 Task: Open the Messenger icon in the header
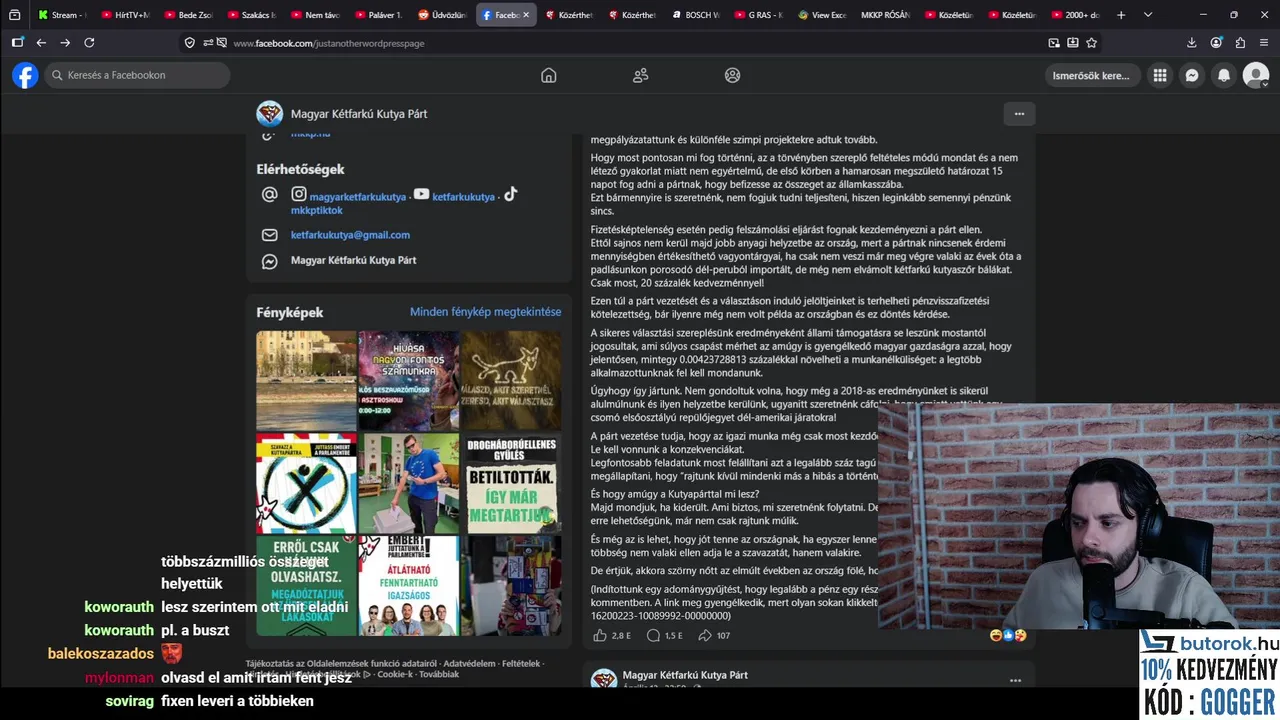(x=1192, y=75)
